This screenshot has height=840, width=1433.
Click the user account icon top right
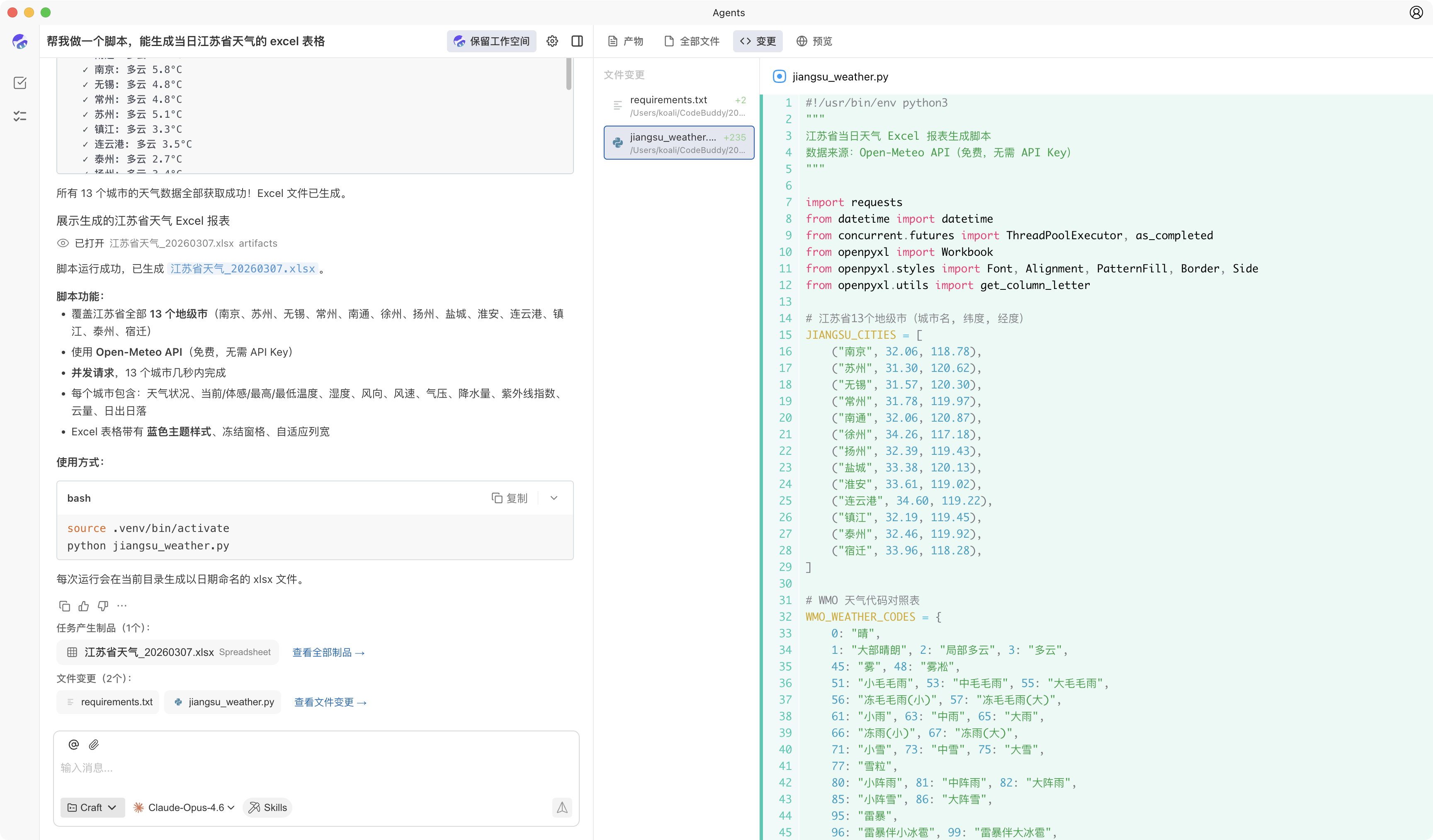click(1416, 12)
